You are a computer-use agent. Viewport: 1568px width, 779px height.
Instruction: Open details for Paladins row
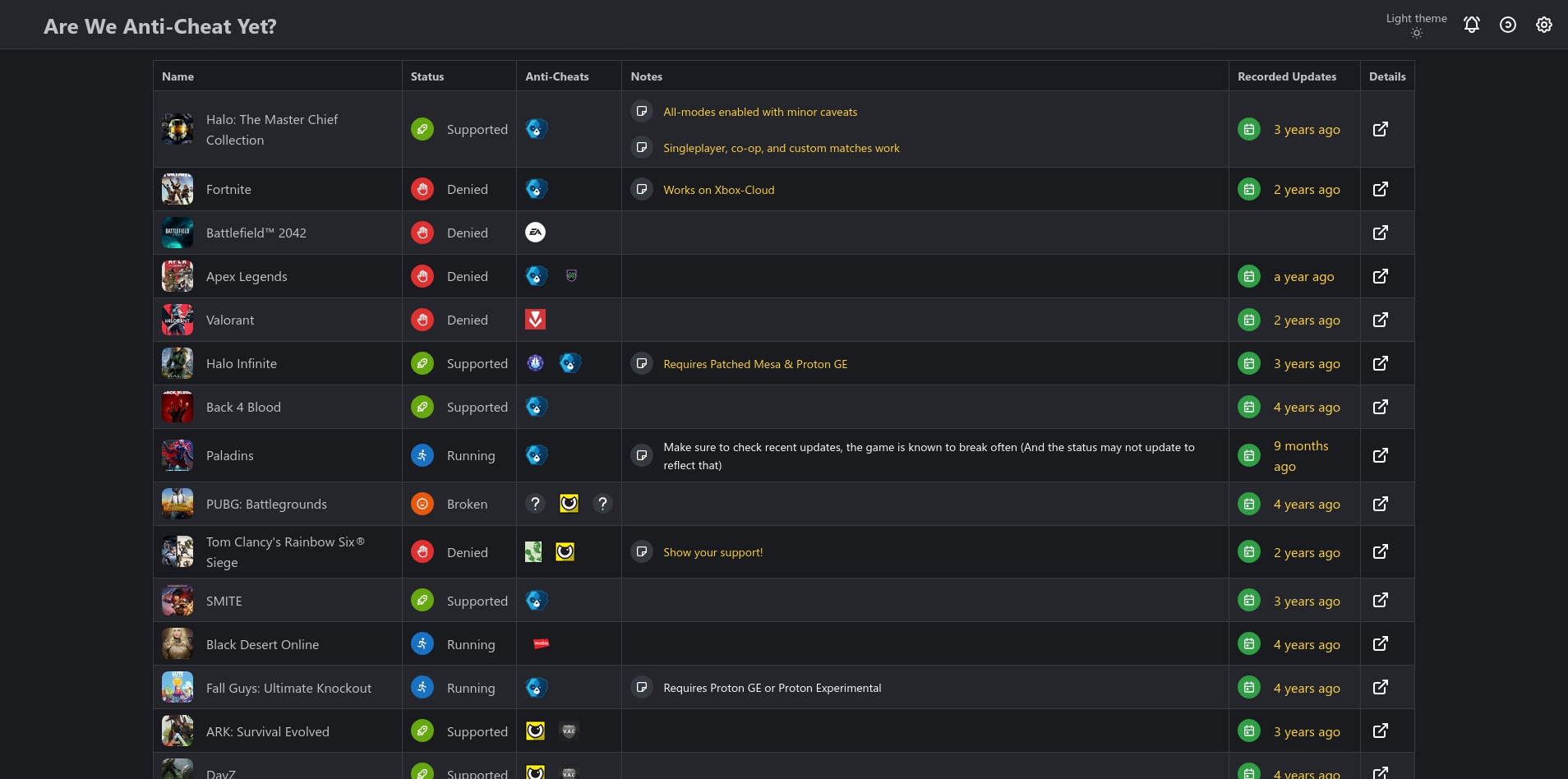point(1381,455)
